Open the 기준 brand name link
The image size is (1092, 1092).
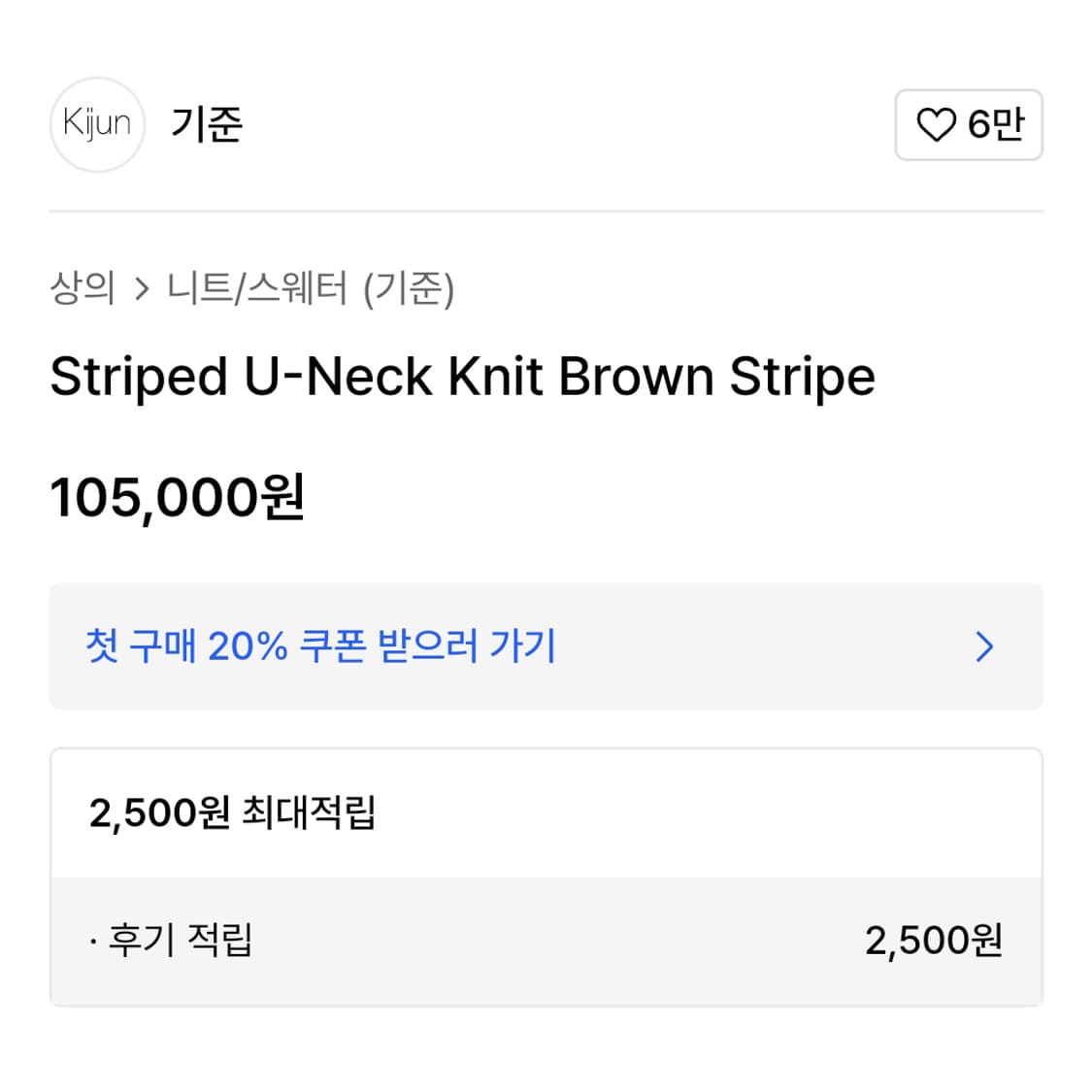pyautogui.click(x=207, y=124)
